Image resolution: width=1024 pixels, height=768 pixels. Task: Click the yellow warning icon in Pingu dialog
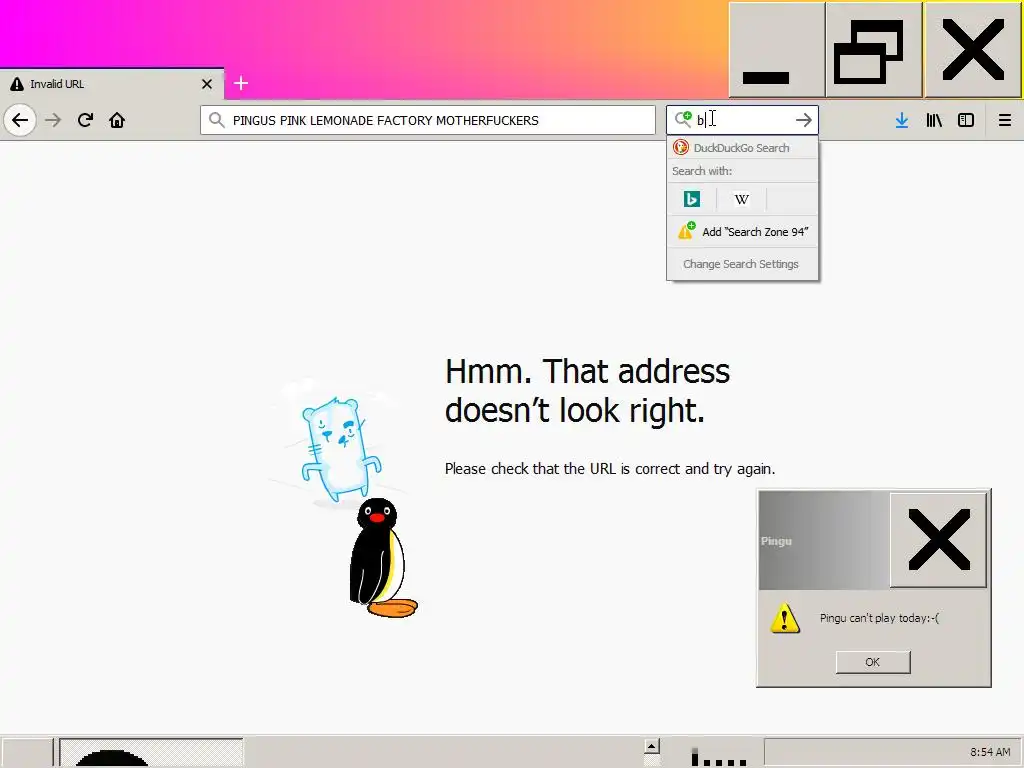point(785,618)
